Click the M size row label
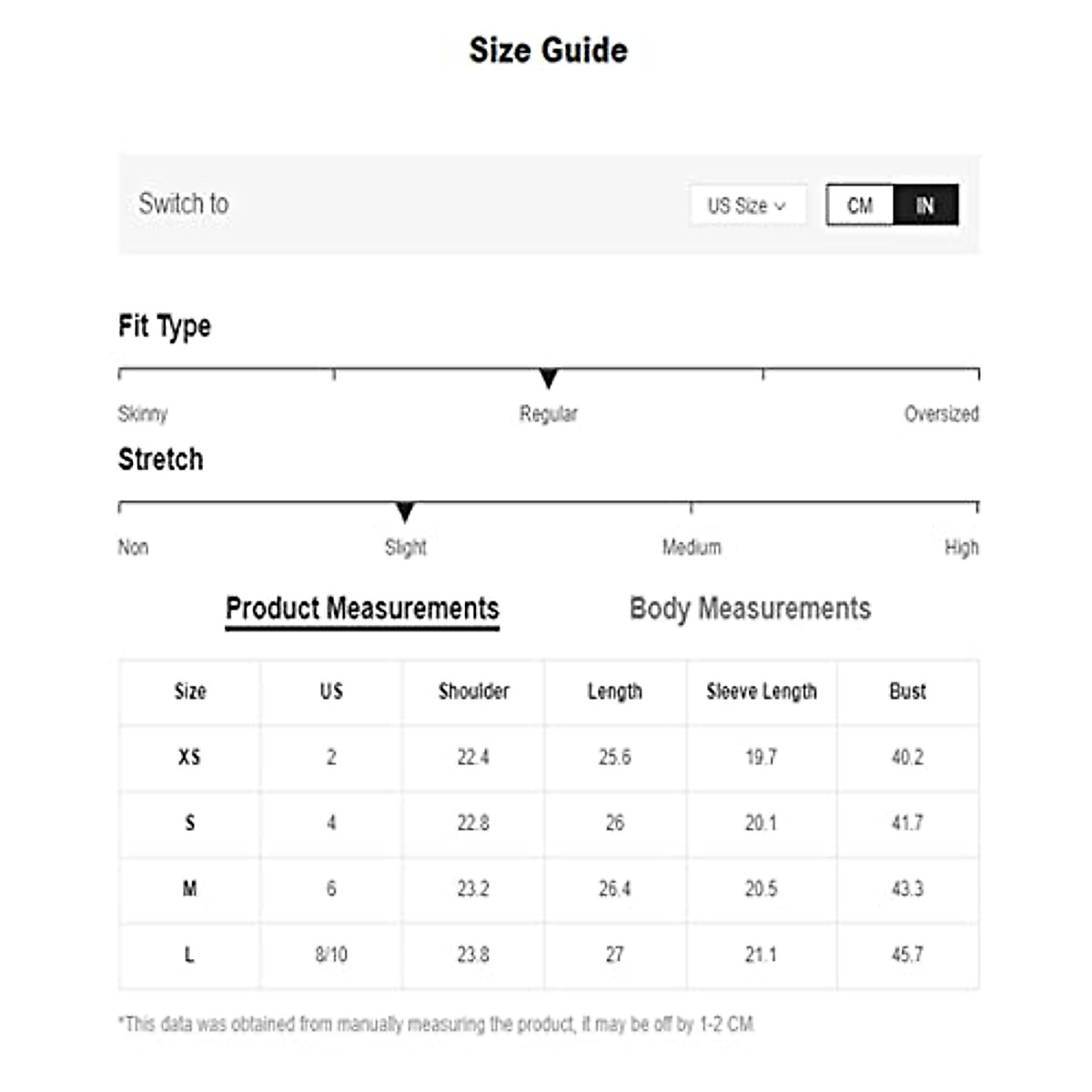The height and width of the screenshot is (1092, 1092). point(189,889)
